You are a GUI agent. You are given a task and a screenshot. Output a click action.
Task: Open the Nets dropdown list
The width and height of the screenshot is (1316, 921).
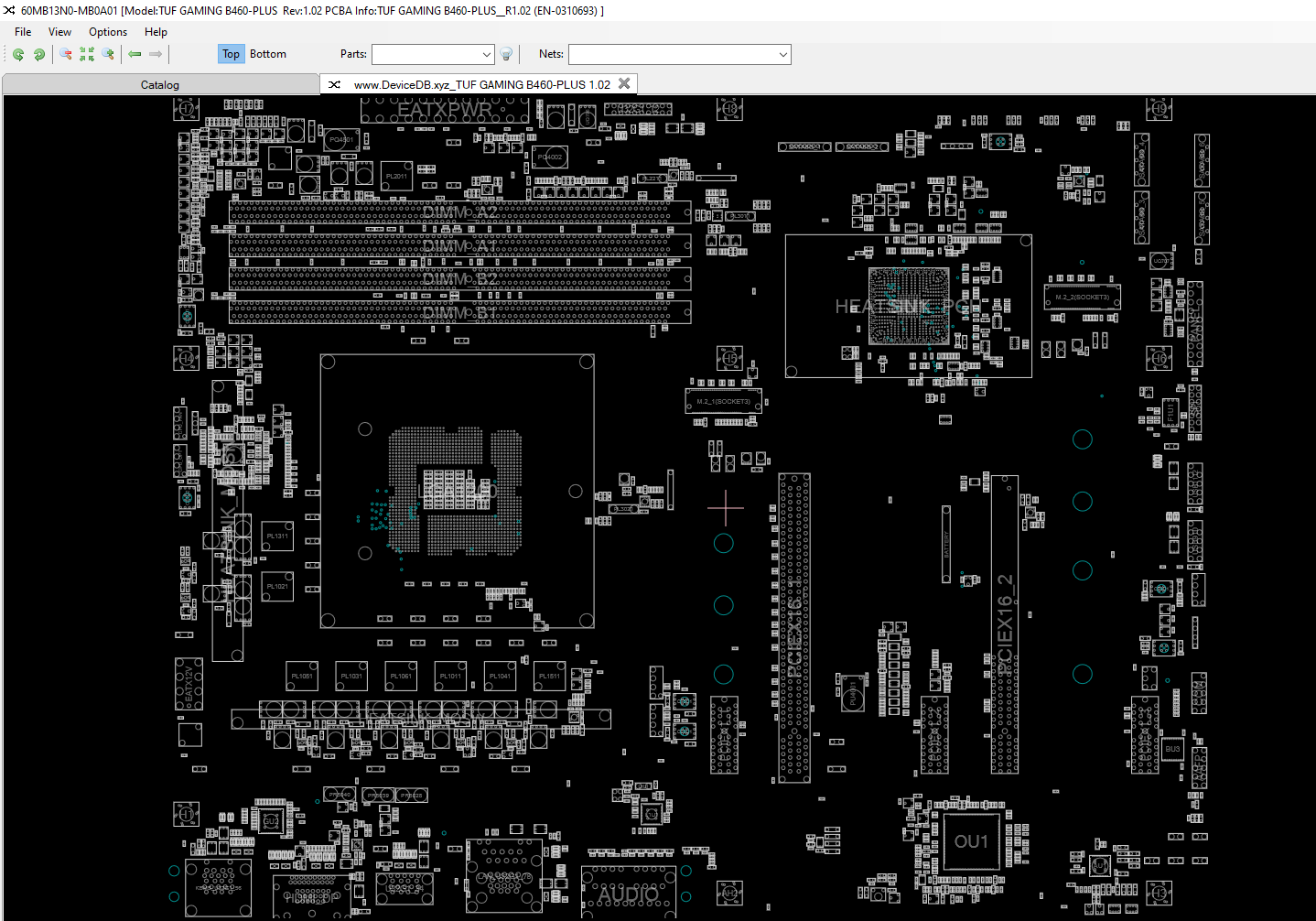pos(783,55)
